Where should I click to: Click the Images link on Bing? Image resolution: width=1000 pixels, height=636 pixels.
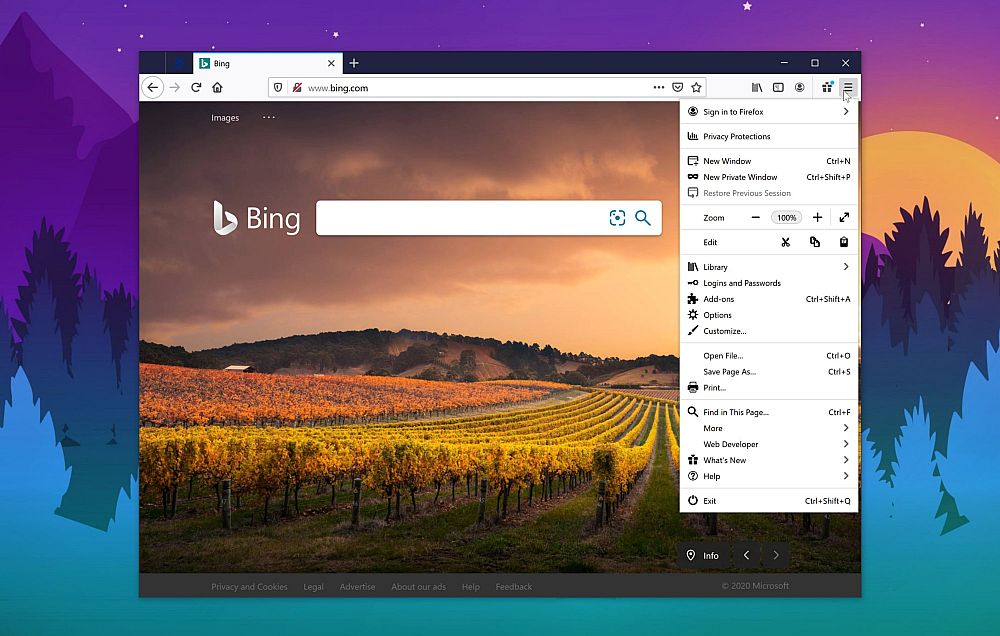[225, 118]
